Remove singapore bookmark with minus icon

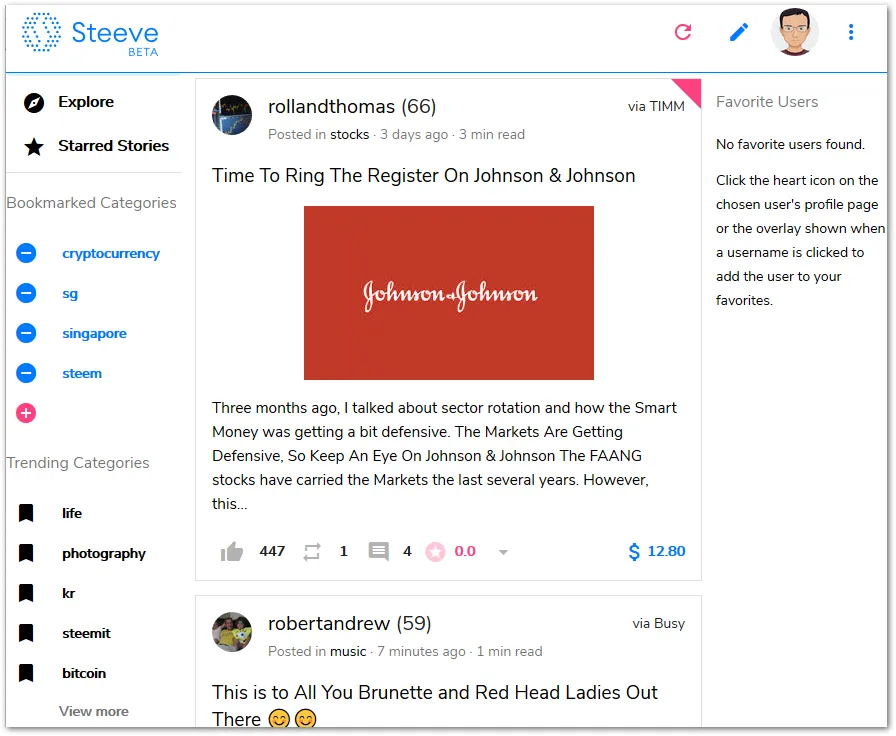(26, 333)
